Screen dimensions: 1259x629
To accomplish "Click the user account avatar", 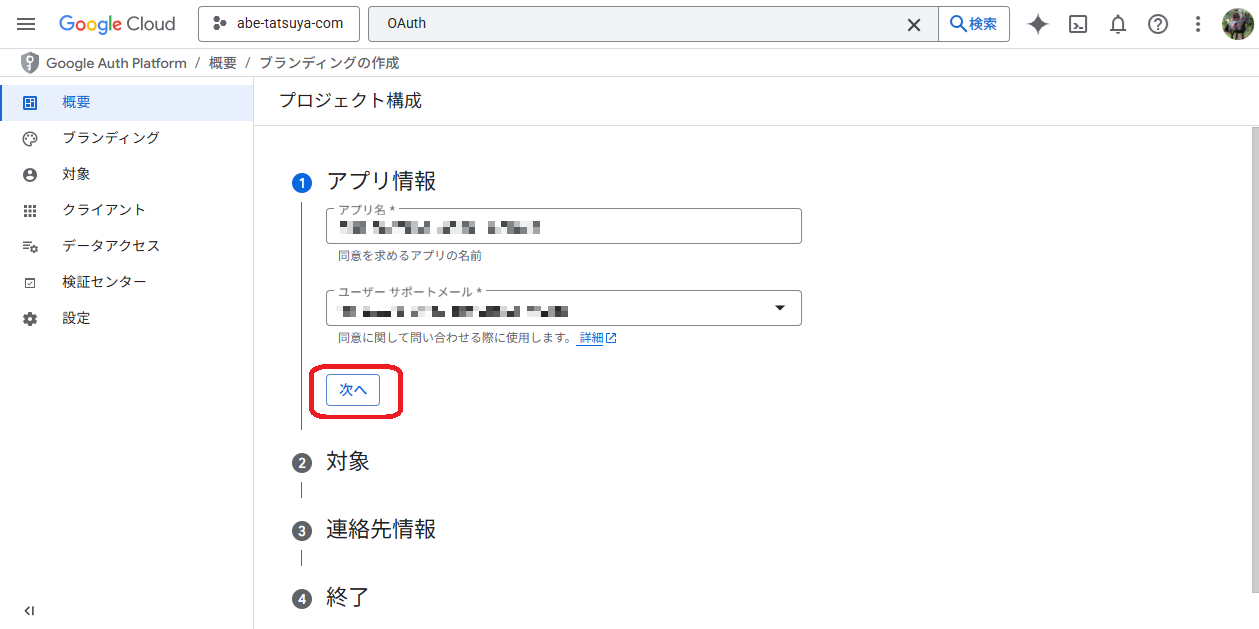I will [x=1237, y=24].
